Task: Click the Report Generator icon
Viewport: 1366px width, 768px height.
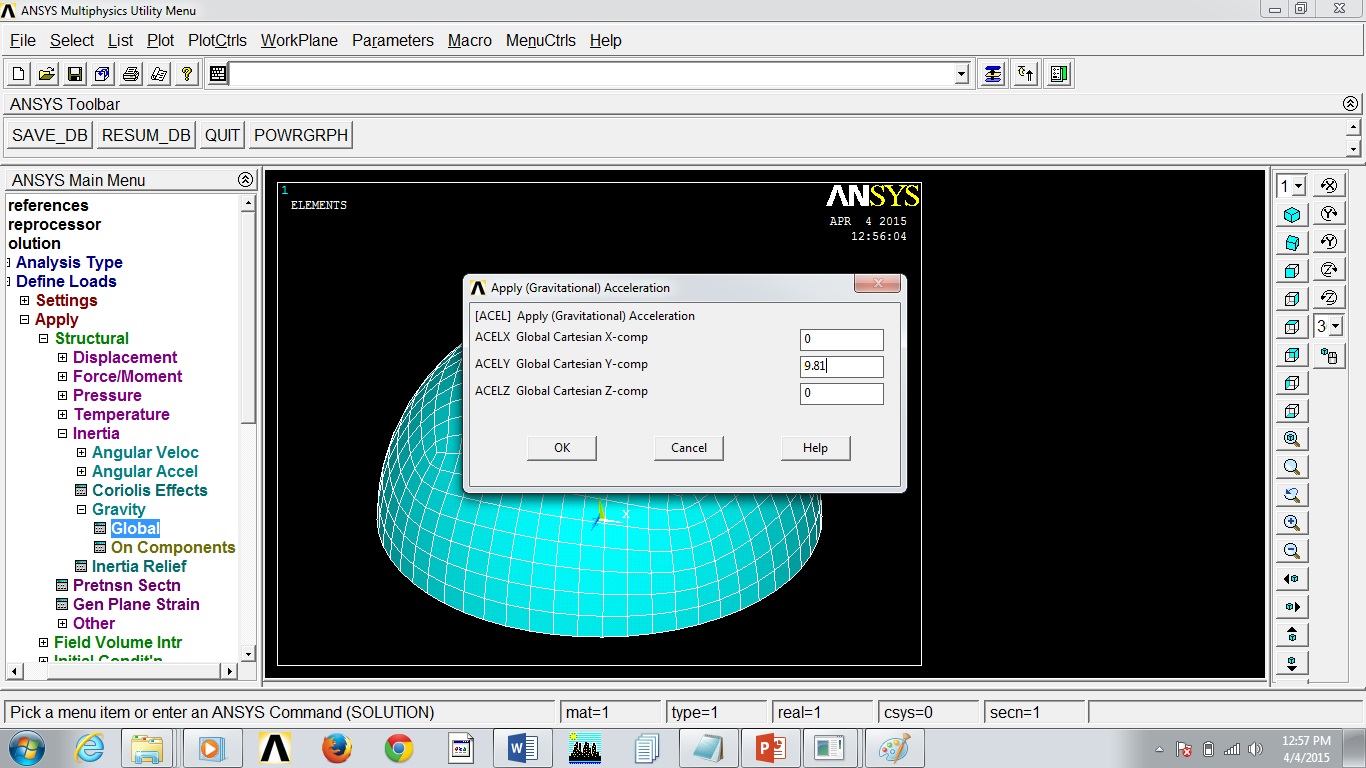Action: coord(158,74)
